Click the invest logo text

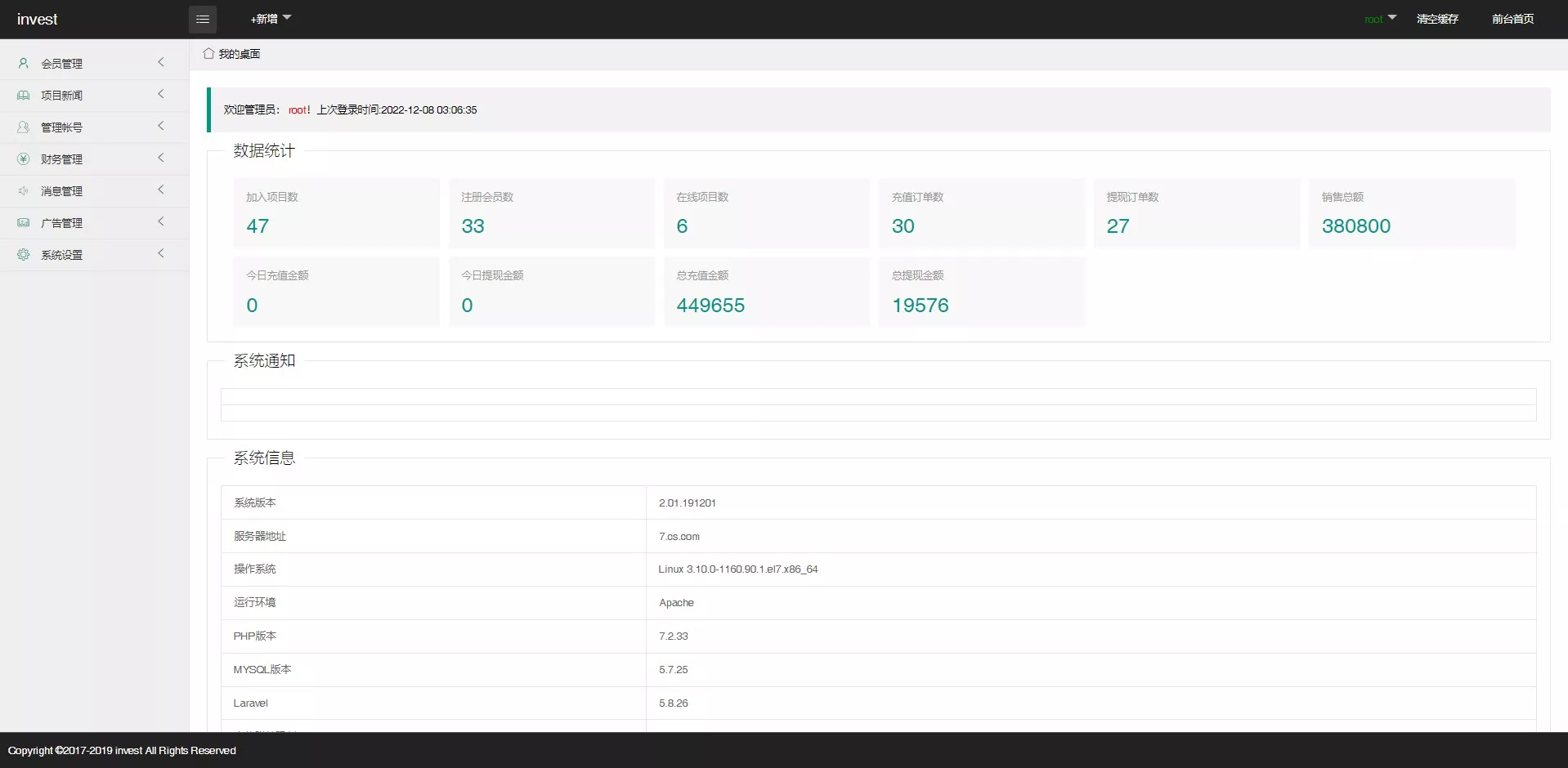point(38,19)
